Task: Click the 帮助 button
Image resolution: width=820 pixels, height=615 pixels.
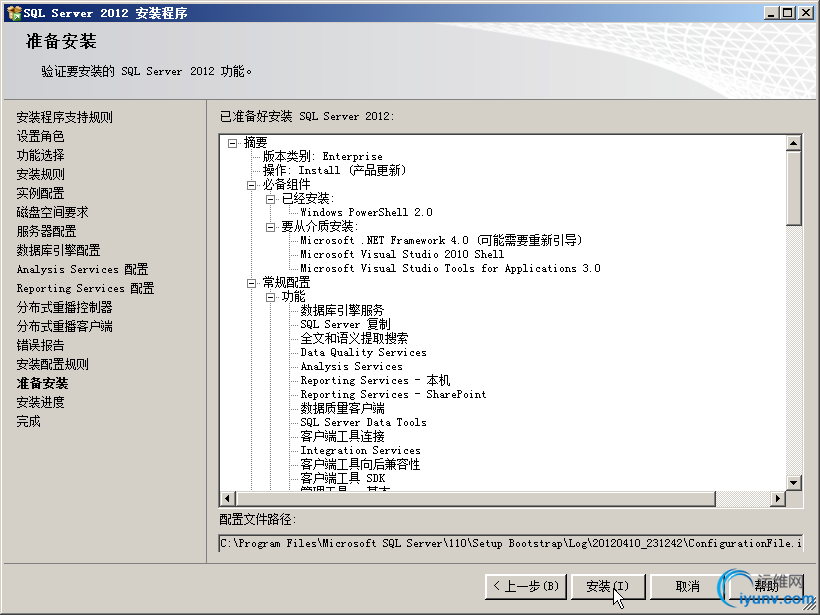Action: tap(766, 586)
